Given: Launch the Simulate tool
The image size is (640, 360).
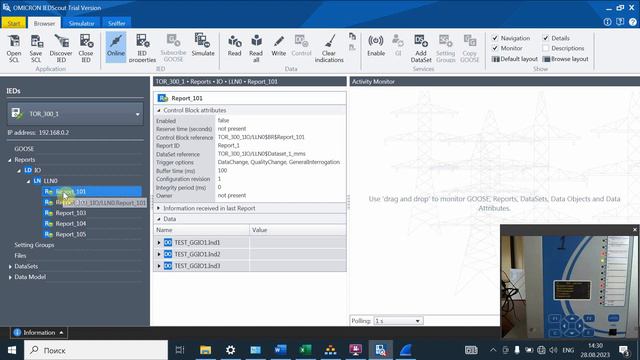Looking at the screenshot, I should (x=203, y=46).
